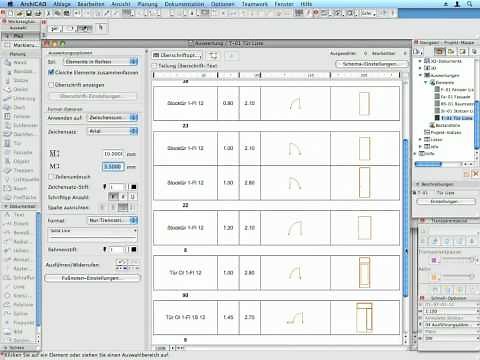Select the Objekt tool in toolbox

coord(20,161)
